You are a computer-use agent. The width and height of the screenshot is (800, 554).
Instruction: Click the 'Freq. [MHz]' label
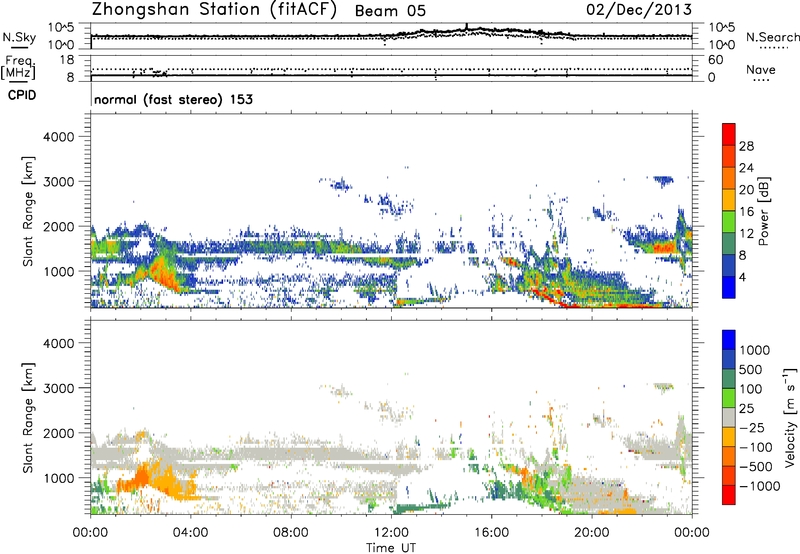pos(18,67)
